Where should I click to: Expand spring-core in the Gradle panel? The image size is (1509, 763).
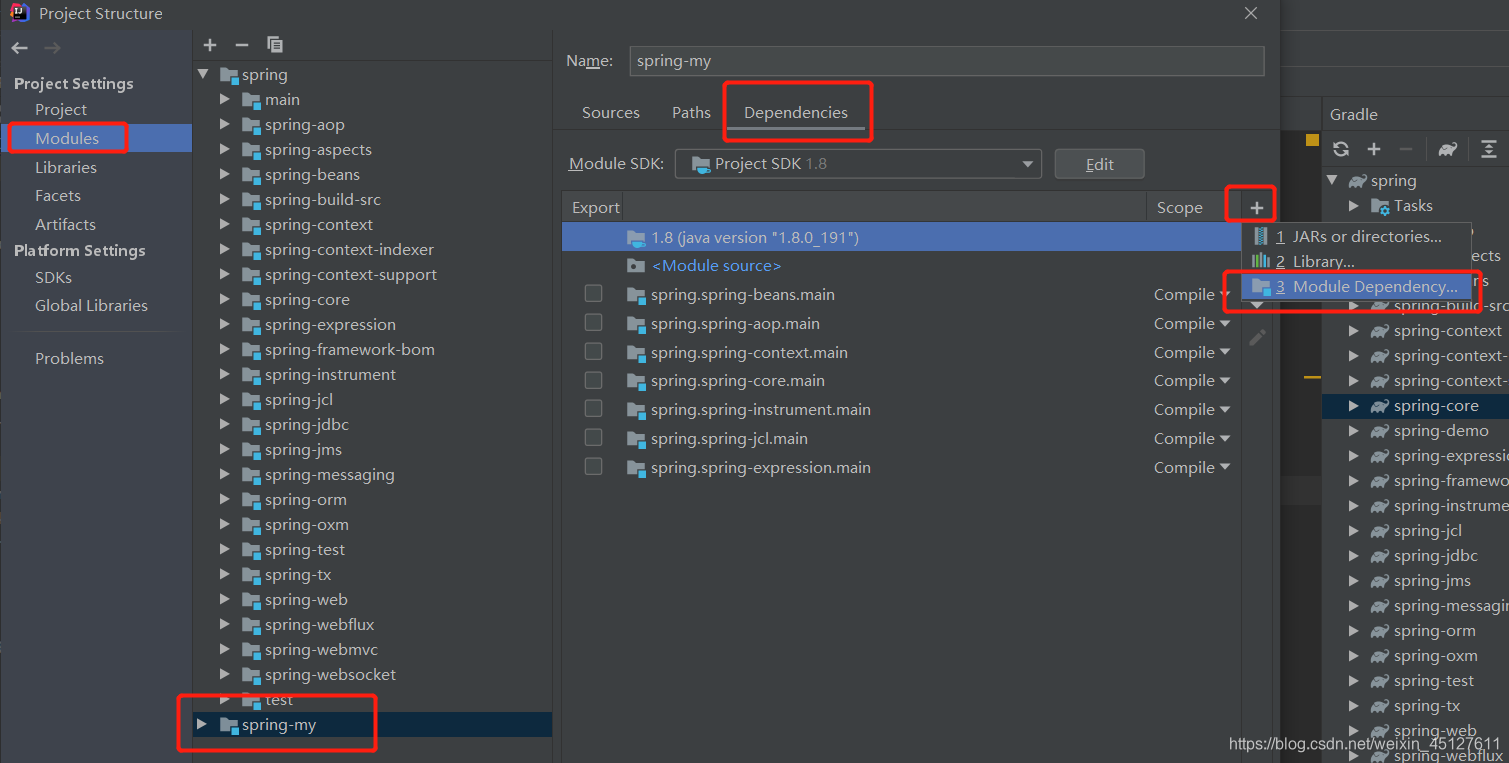1354,406
